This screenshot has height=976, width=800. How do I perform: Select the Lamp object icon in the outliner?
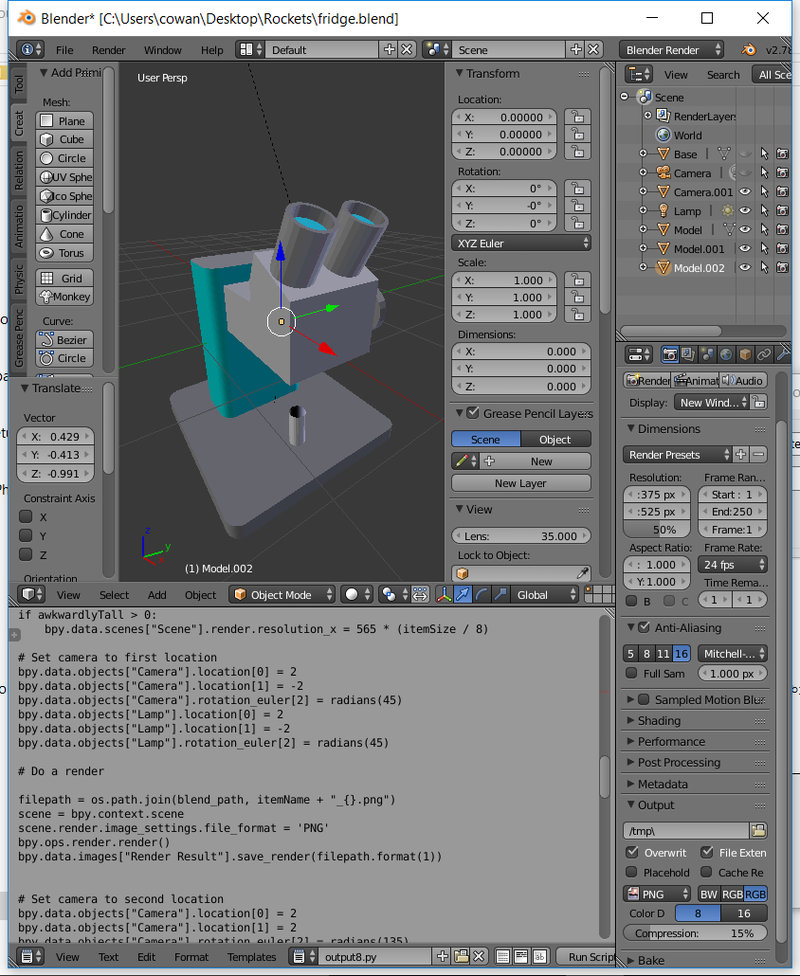tap(662, 211)
